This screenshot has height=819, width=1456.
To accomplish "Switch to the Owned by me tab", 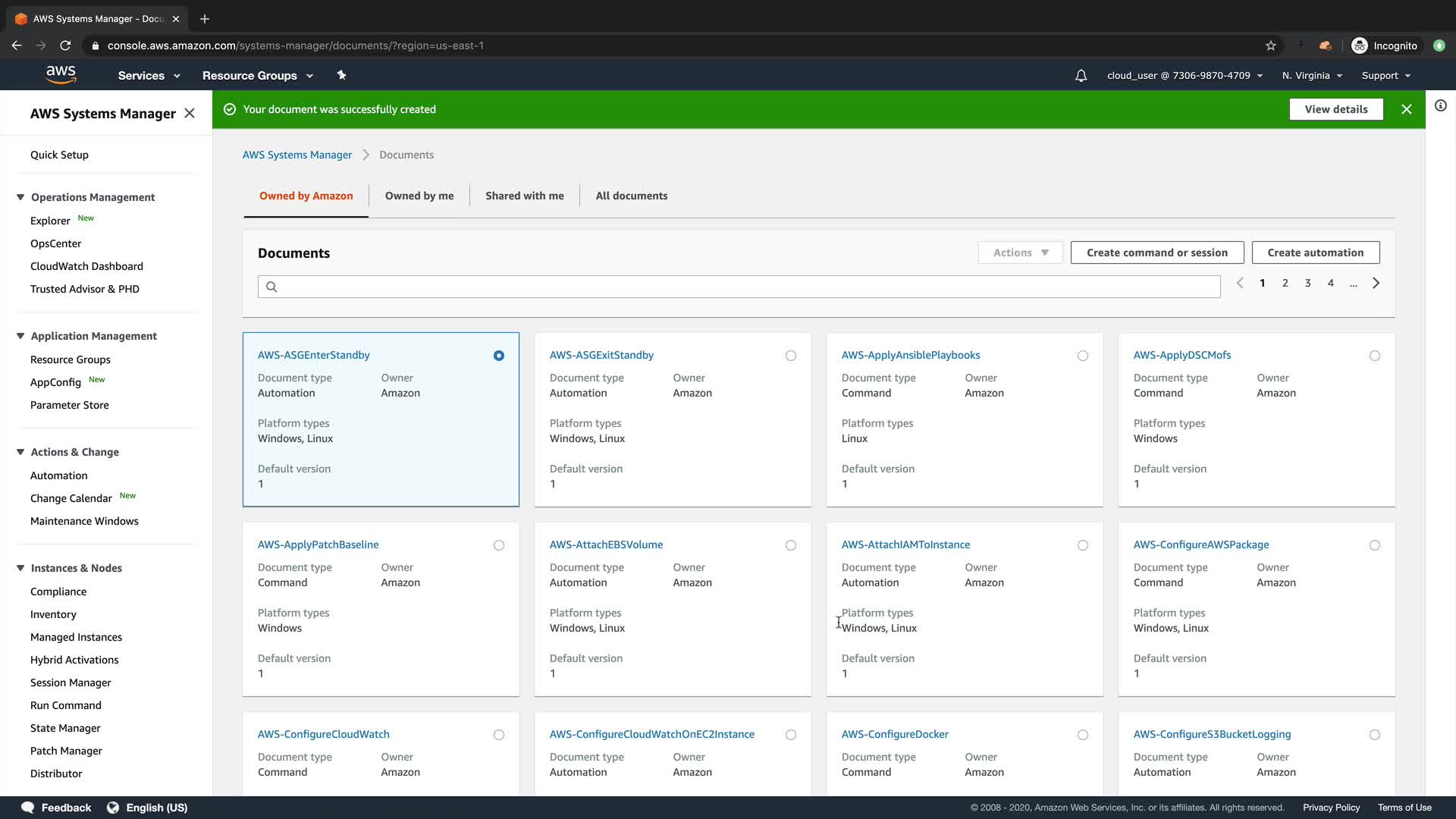I will click(x=419, y=196).
